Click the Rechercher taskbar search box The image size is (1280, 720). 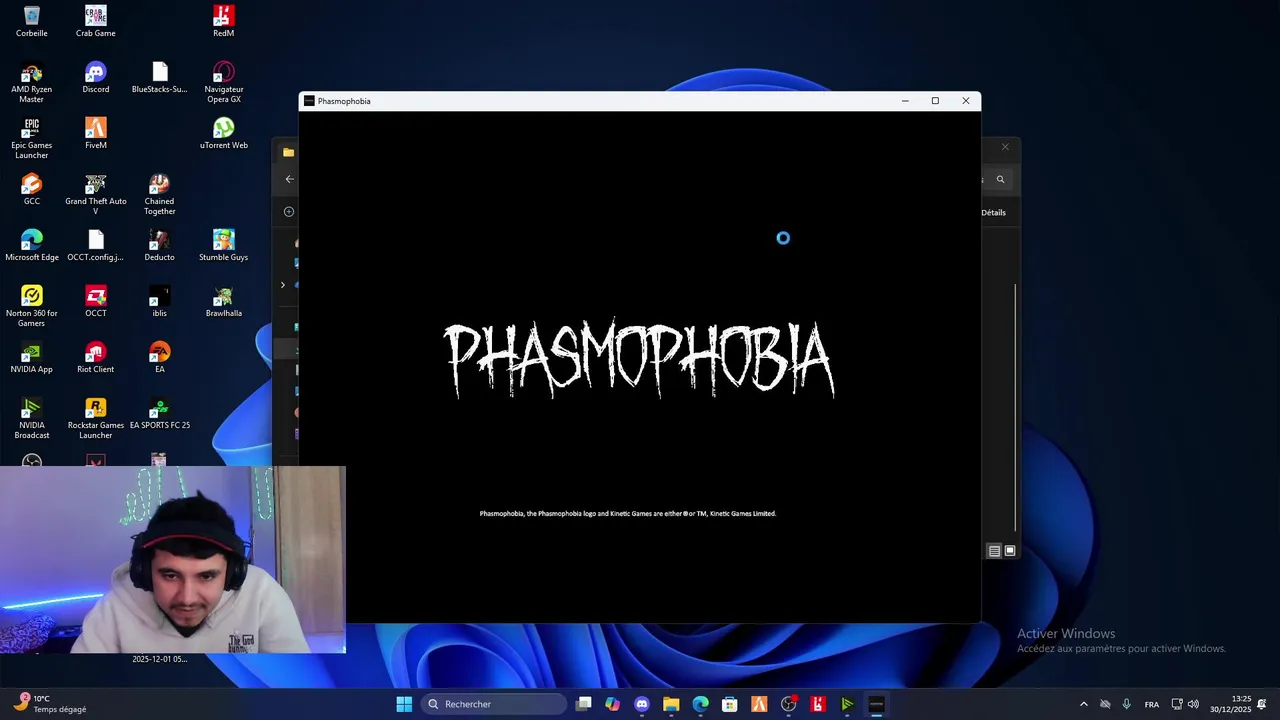point(495,704)
